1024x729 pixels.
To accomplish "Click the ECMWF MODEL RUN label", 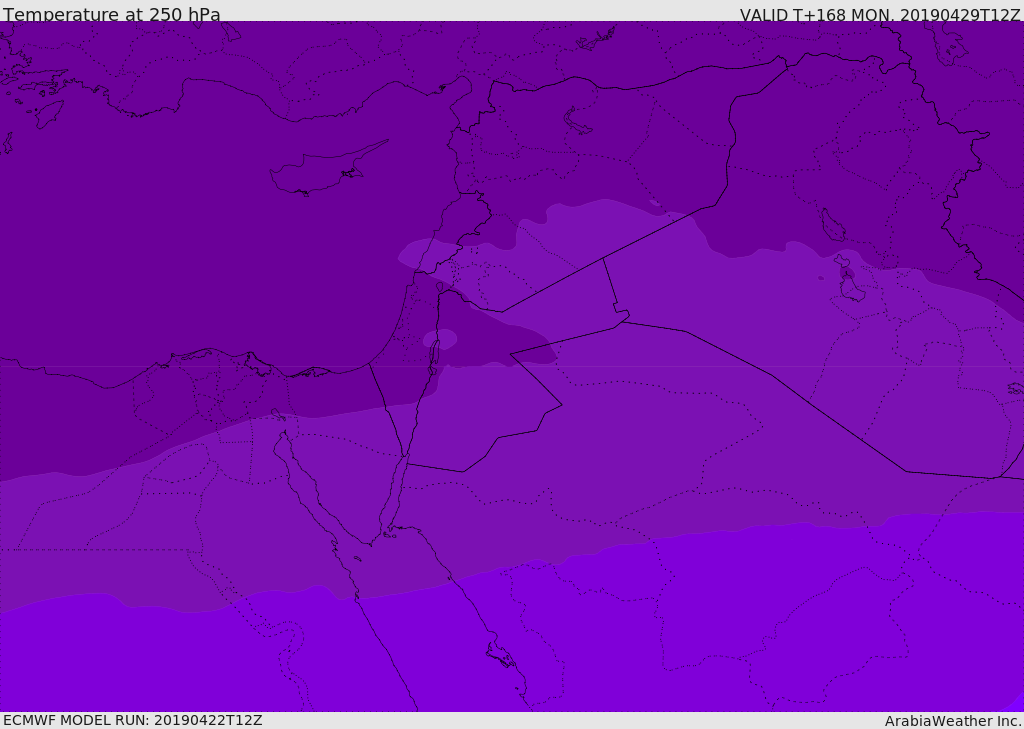I will [x=132, y=720].
